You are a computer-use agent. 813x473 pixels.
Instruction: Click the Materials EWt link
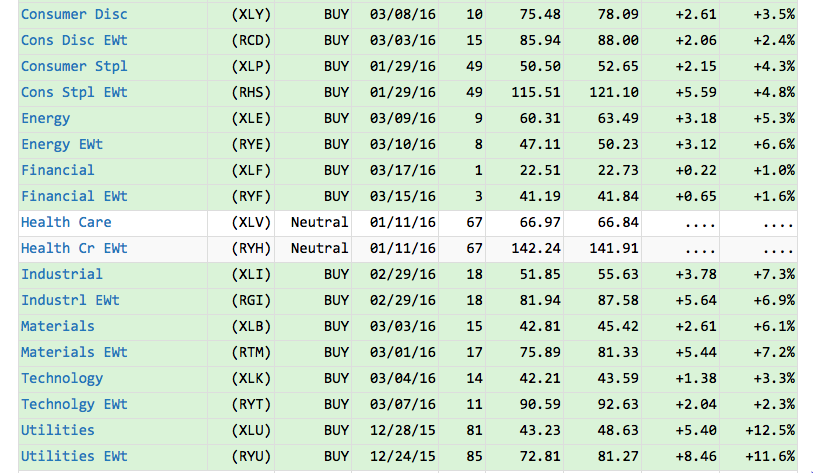click(74, 352)
